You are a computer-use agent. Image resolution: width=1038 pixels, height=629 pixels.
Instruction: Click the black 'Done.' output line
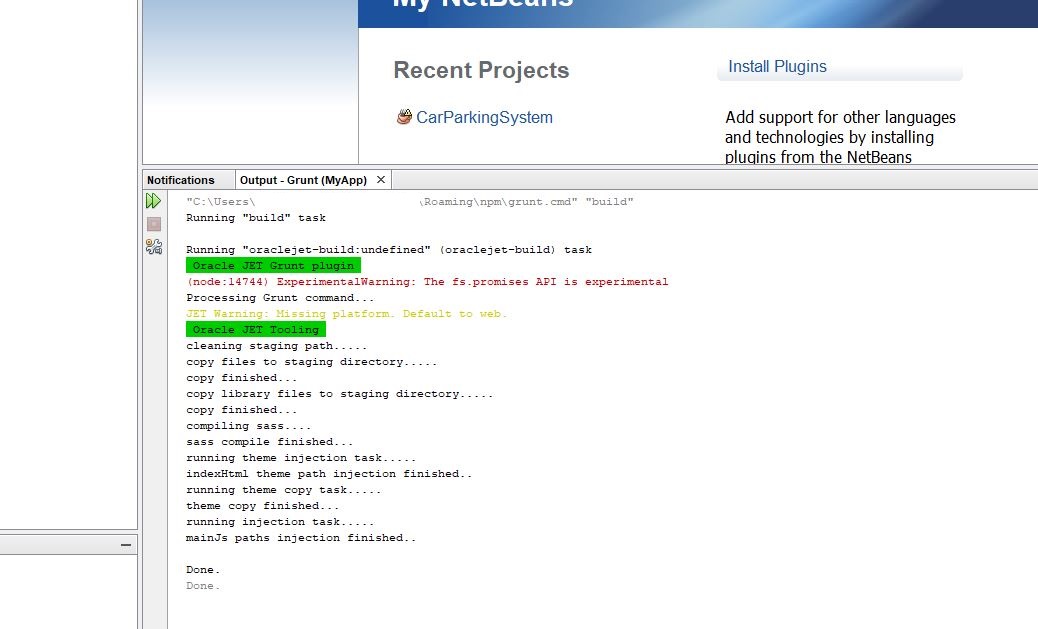tap(203, 569)
